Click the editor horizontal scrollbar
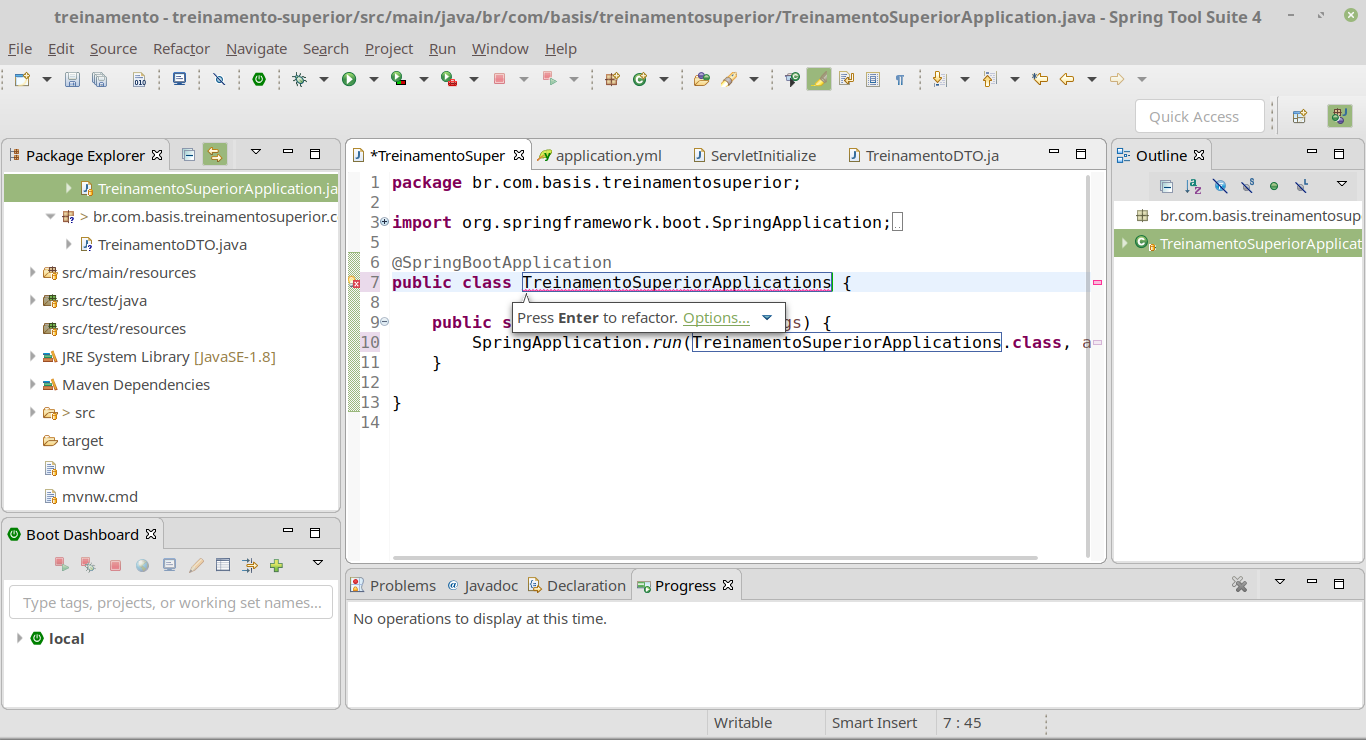Screen dimensions: 1366x740 [715, 557]
